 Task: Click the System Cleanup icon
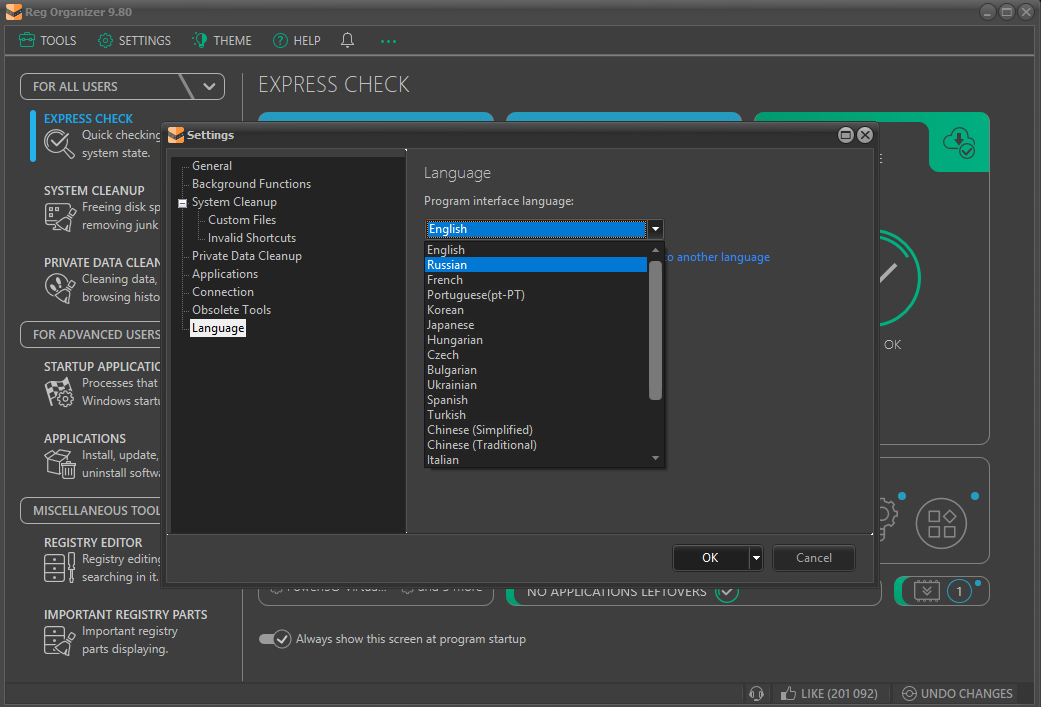[60, 217]
